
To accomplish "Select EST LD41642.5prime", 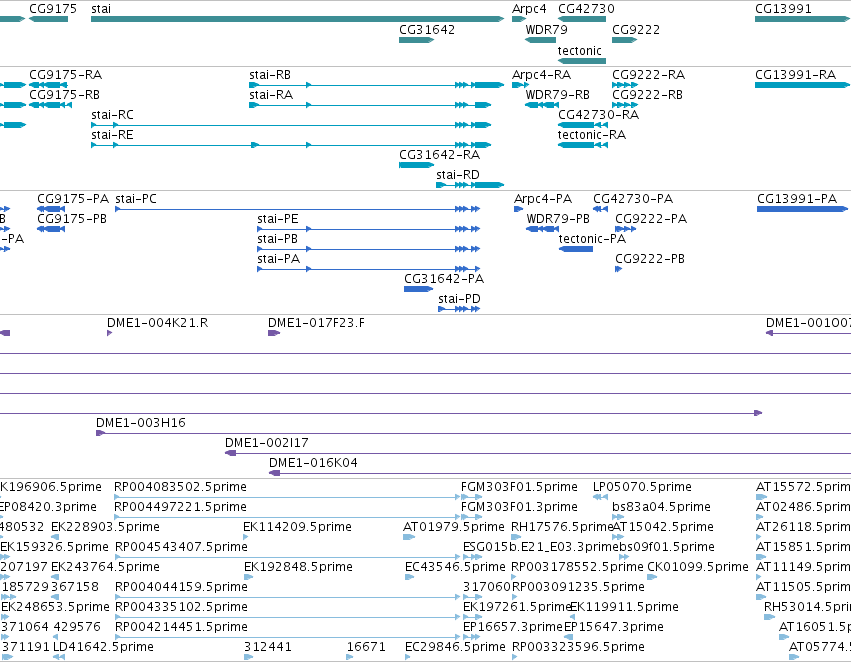I will 59,657.
